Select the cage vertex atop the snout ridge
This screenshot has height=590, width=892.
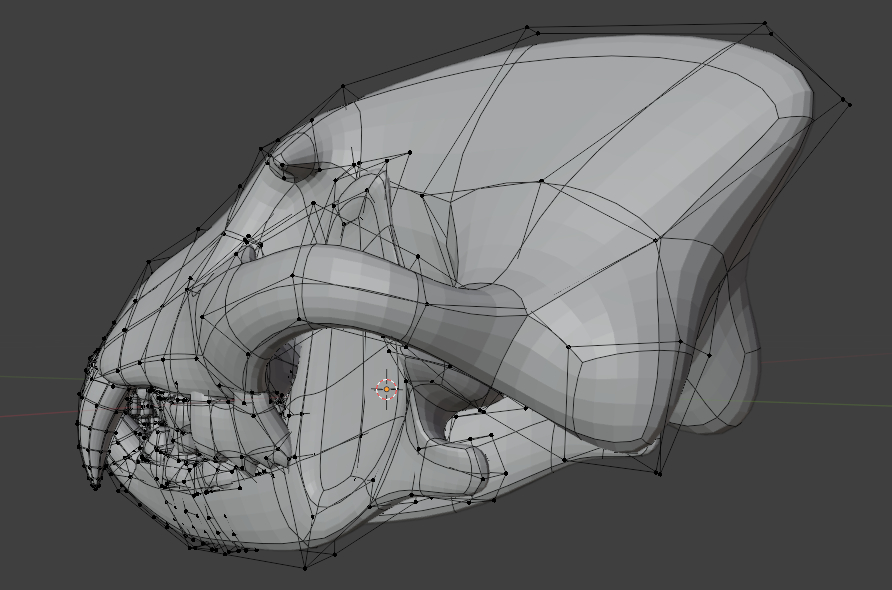(x=343, y=86)
